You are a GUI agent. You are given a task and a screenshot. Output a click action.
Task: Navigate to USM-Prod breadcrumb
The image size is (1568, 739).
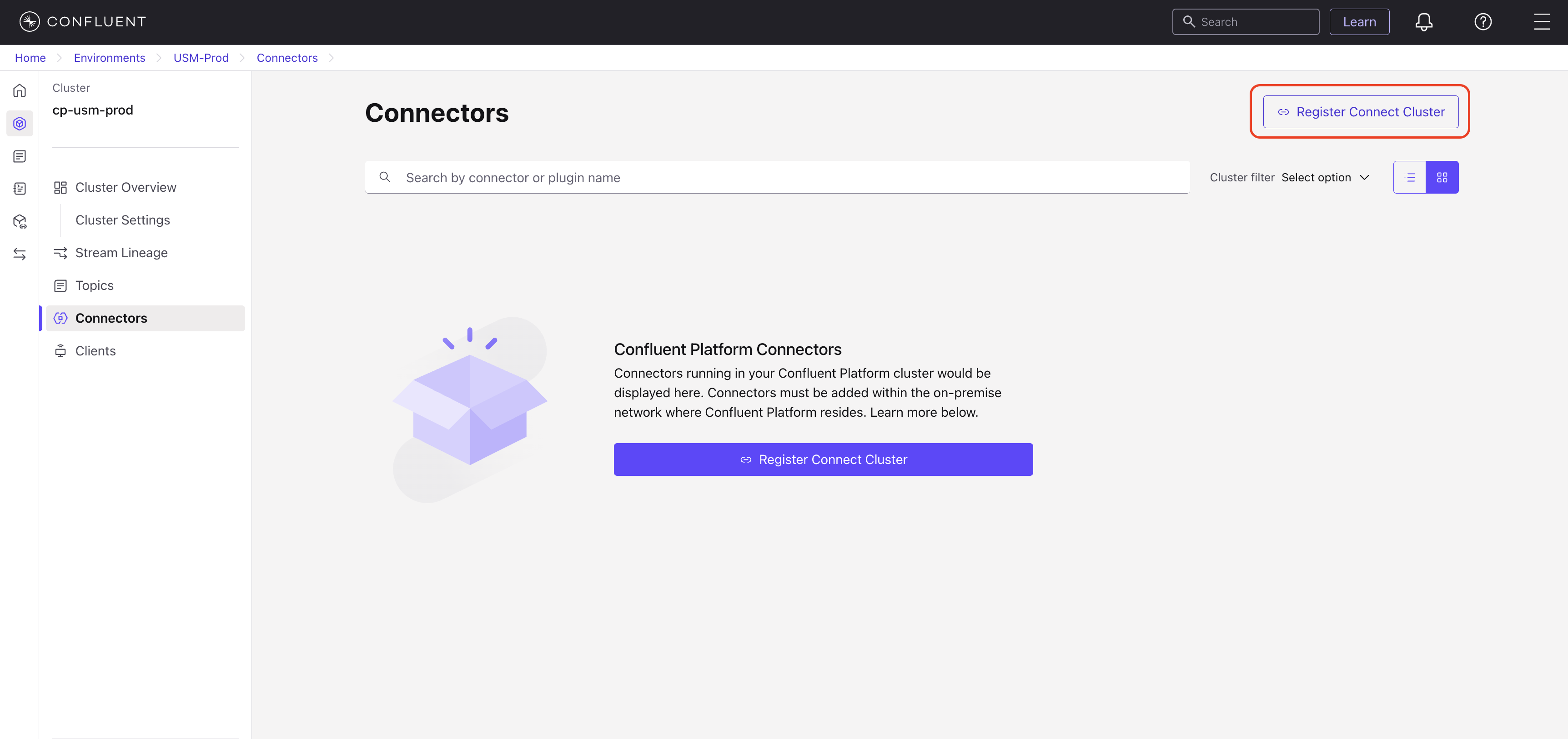pyautogui.click(x=201, y=58)
